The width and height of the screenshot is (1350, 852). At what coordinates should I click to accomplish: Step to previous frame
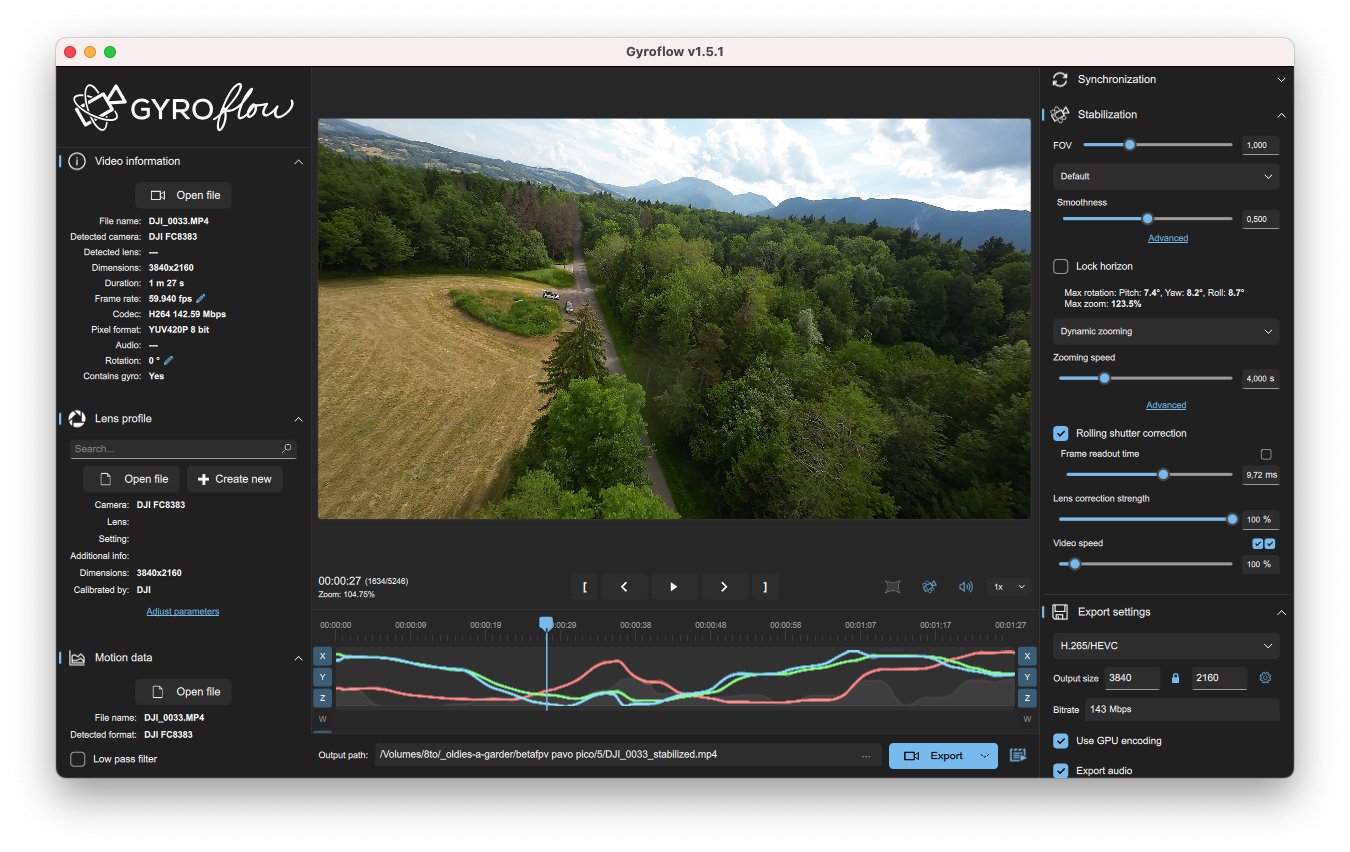click(624, 587)
